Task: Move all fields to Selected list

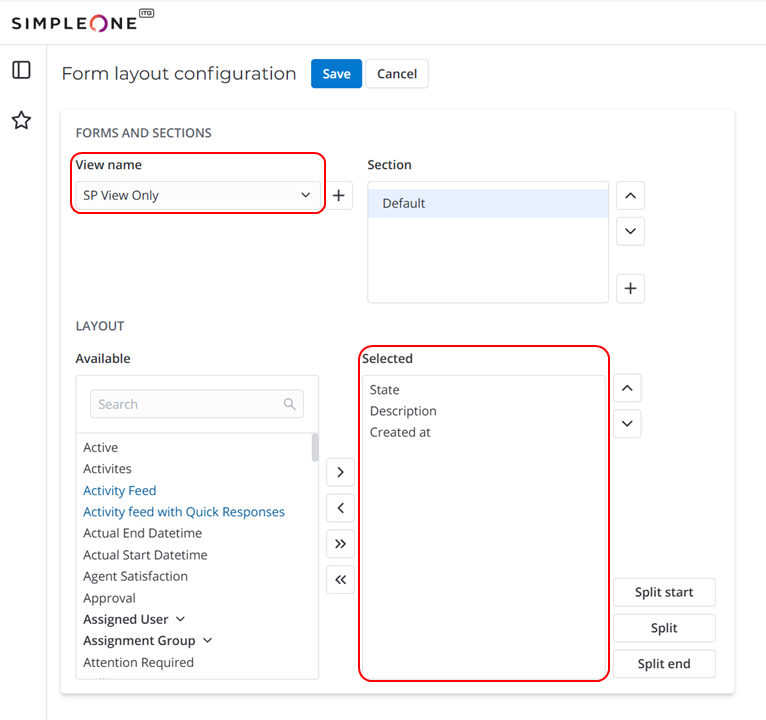Action: click(341, 544)
